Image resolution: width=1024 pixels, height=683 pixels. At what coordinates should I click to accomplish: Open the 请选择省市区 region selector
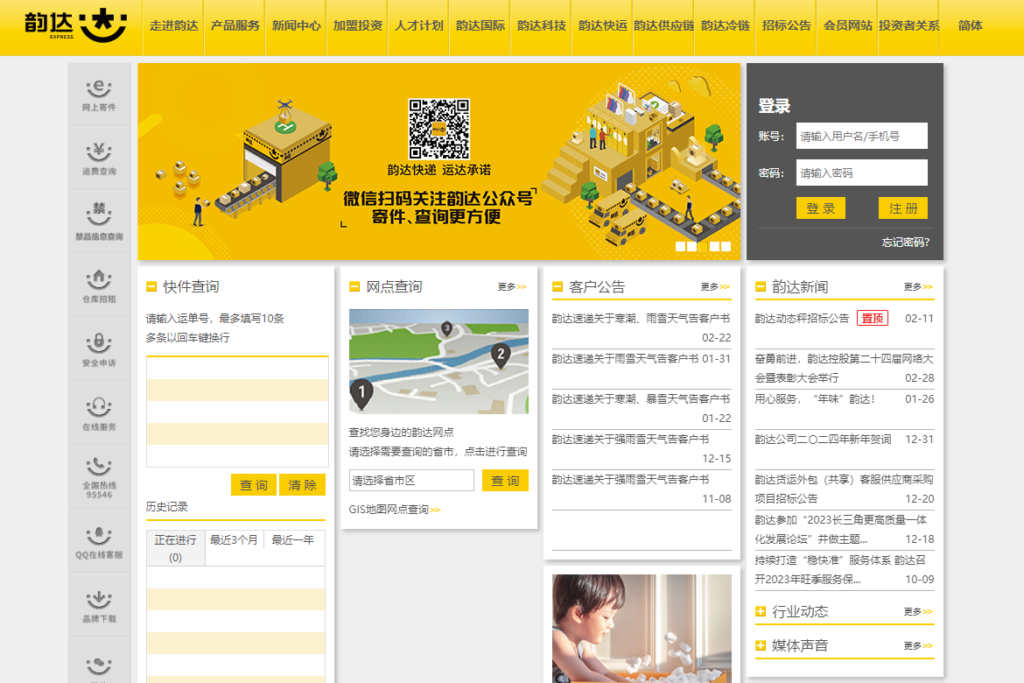click(411, 481)
